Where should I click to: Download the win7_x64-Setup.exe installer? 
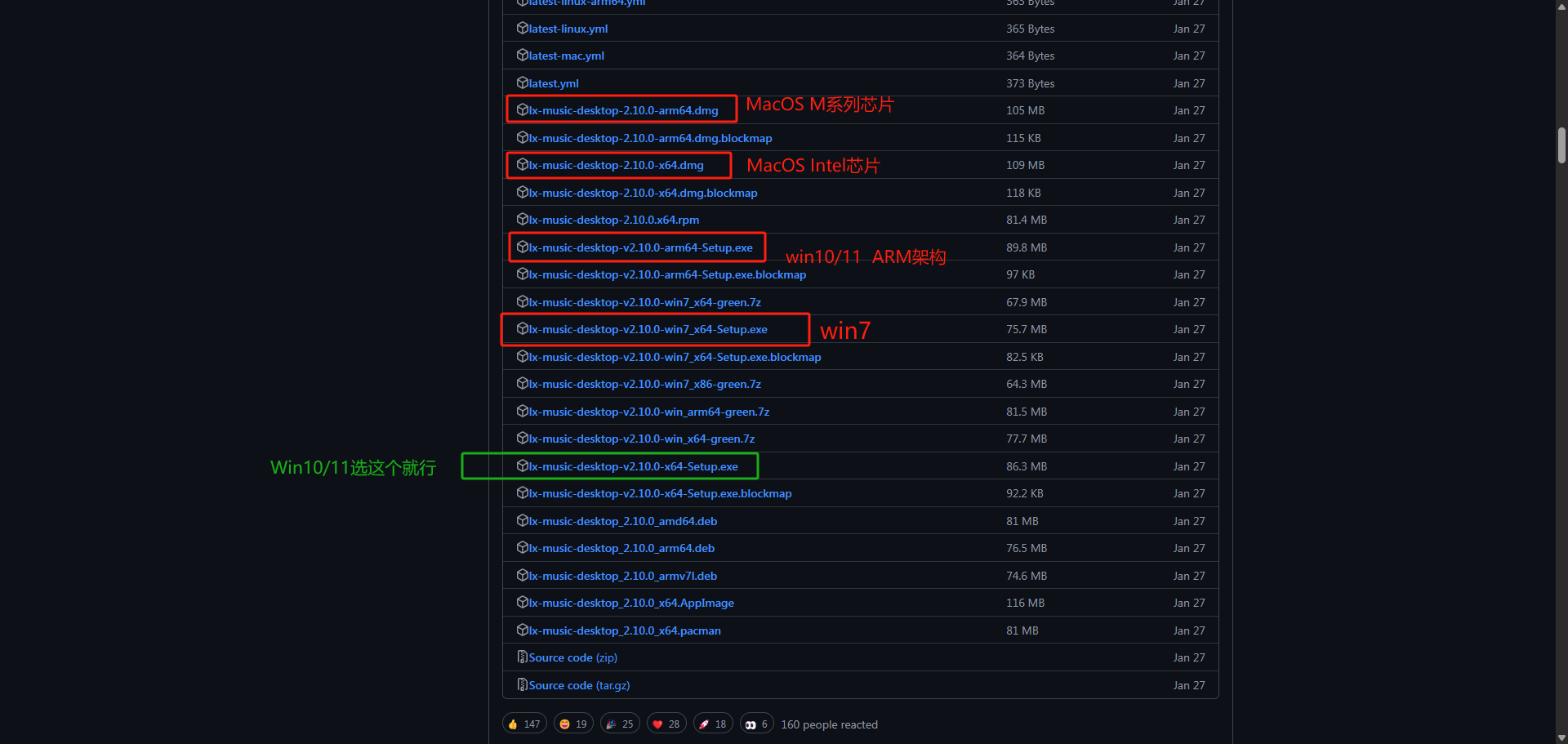pos(648,329)
